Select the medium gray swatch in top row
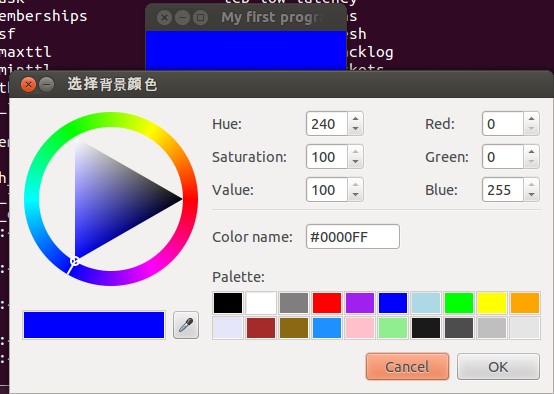This screenshot has height=394, width=554. coord(294,303)
